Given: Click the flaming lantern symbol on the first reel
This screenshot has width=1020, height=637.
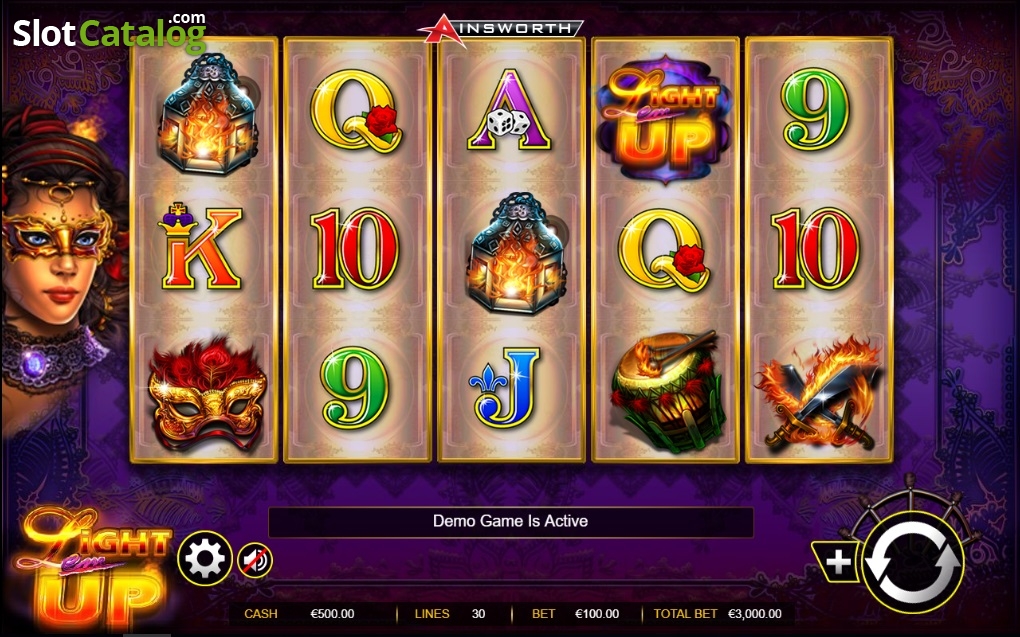Looking at the screenshot, I should click(207, 115).
